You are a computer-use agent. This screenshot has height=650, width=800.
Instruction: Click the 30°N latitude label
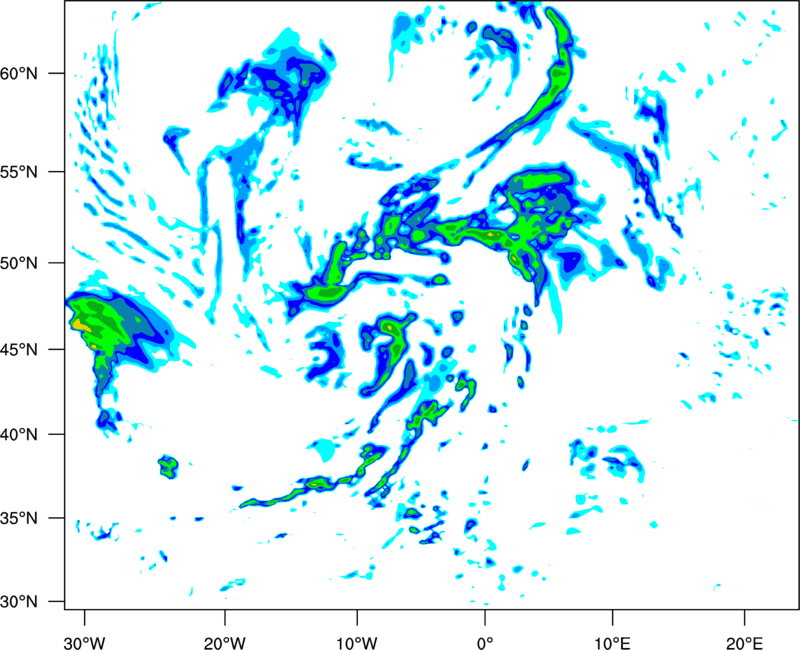(19, 602)
